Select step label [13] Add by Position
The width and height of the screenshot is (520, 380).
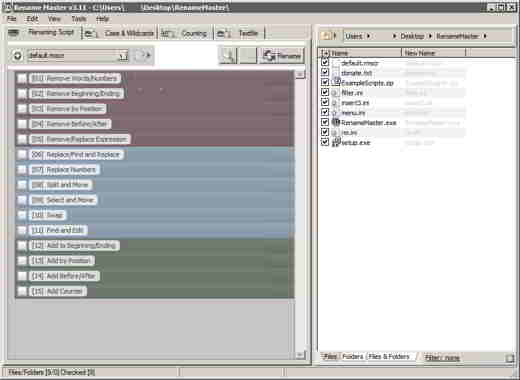pyautogui.click(x=62, y=261)
